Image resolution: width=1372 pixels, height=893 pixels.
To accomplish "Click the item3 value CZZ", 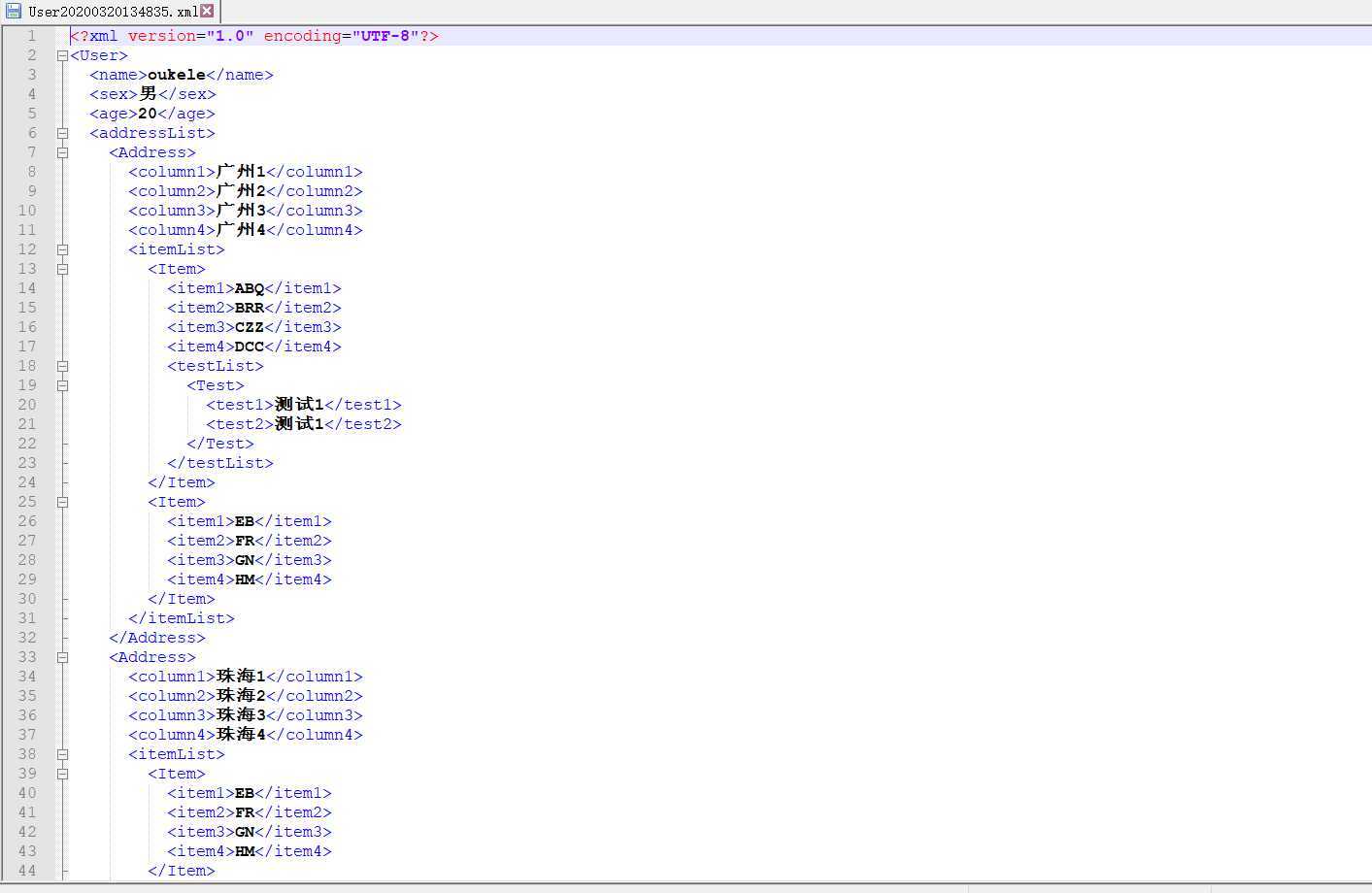I will pyautogui.click(x=250, y=327).
